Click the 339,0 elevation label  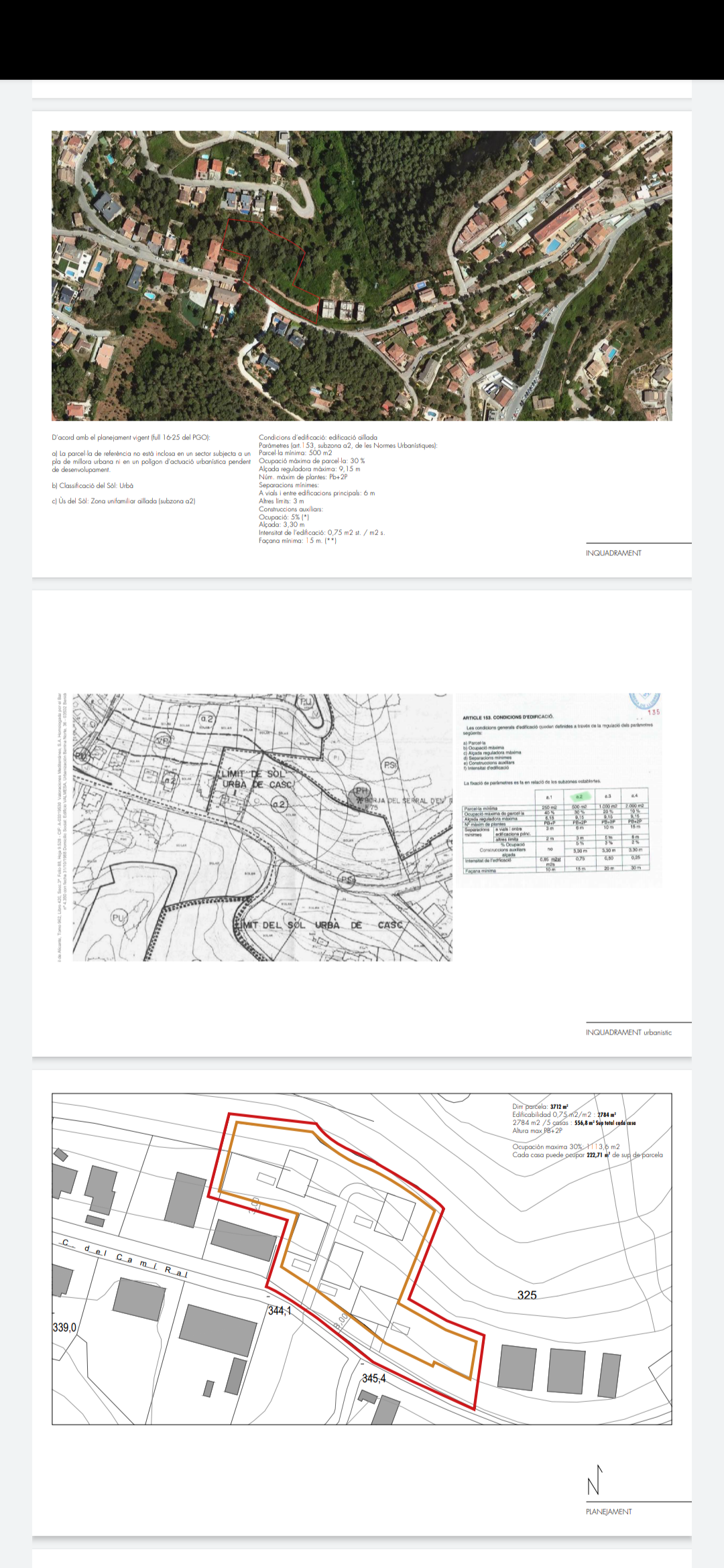(64, 1327)
